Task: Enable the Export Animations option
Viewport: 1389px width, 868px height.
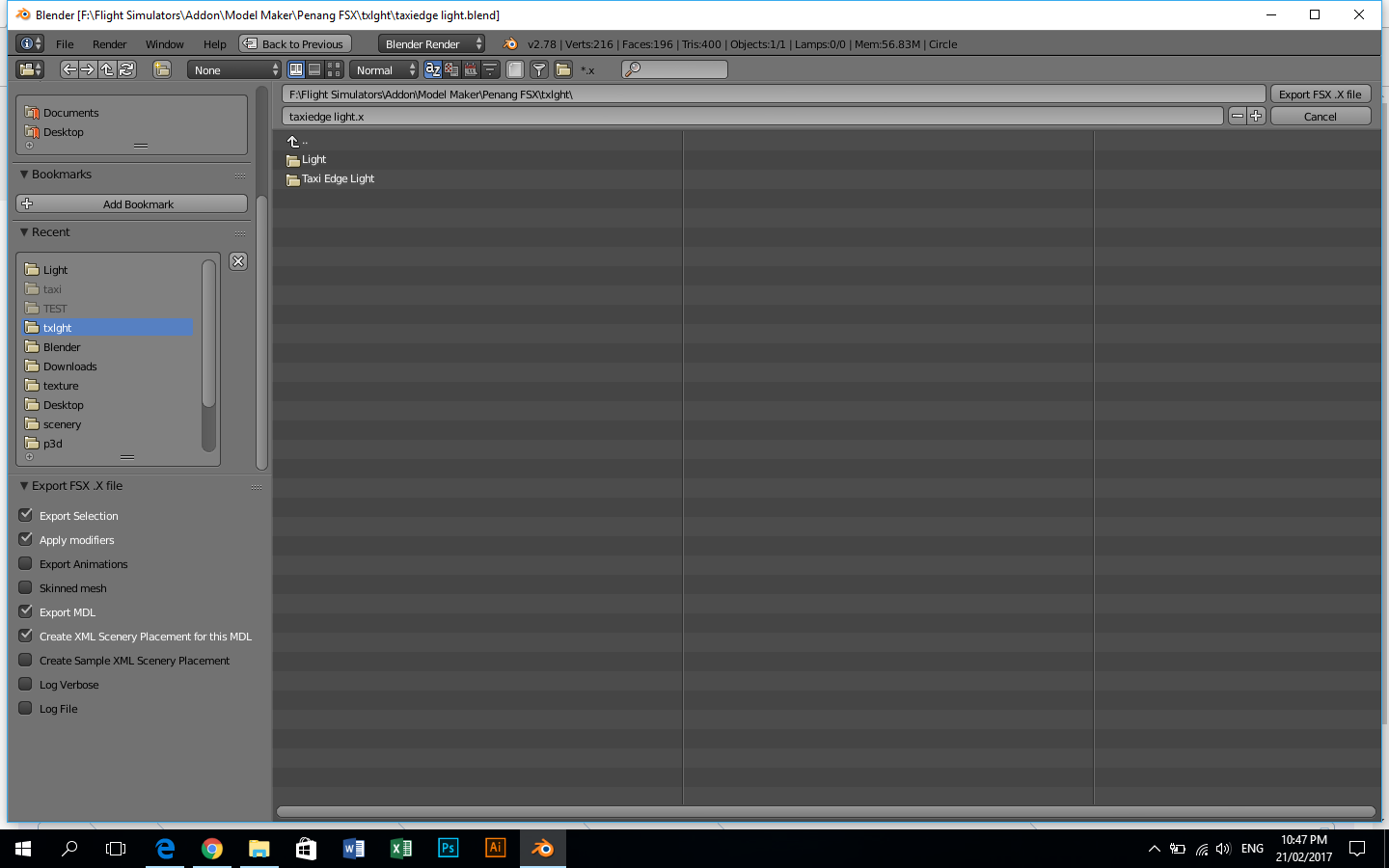Action: point(25,564)
